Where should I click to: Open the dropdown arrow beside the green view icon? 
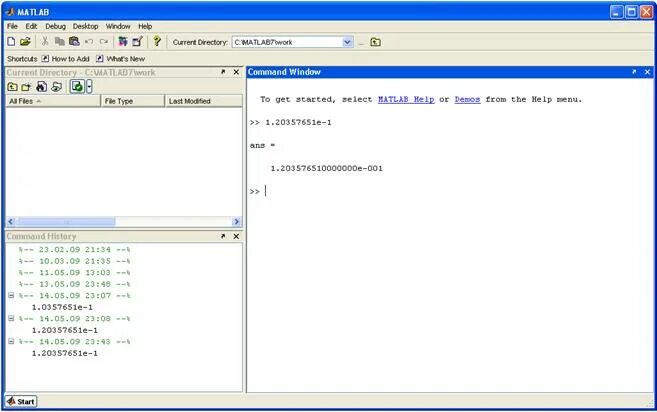(x=89, y=87)
